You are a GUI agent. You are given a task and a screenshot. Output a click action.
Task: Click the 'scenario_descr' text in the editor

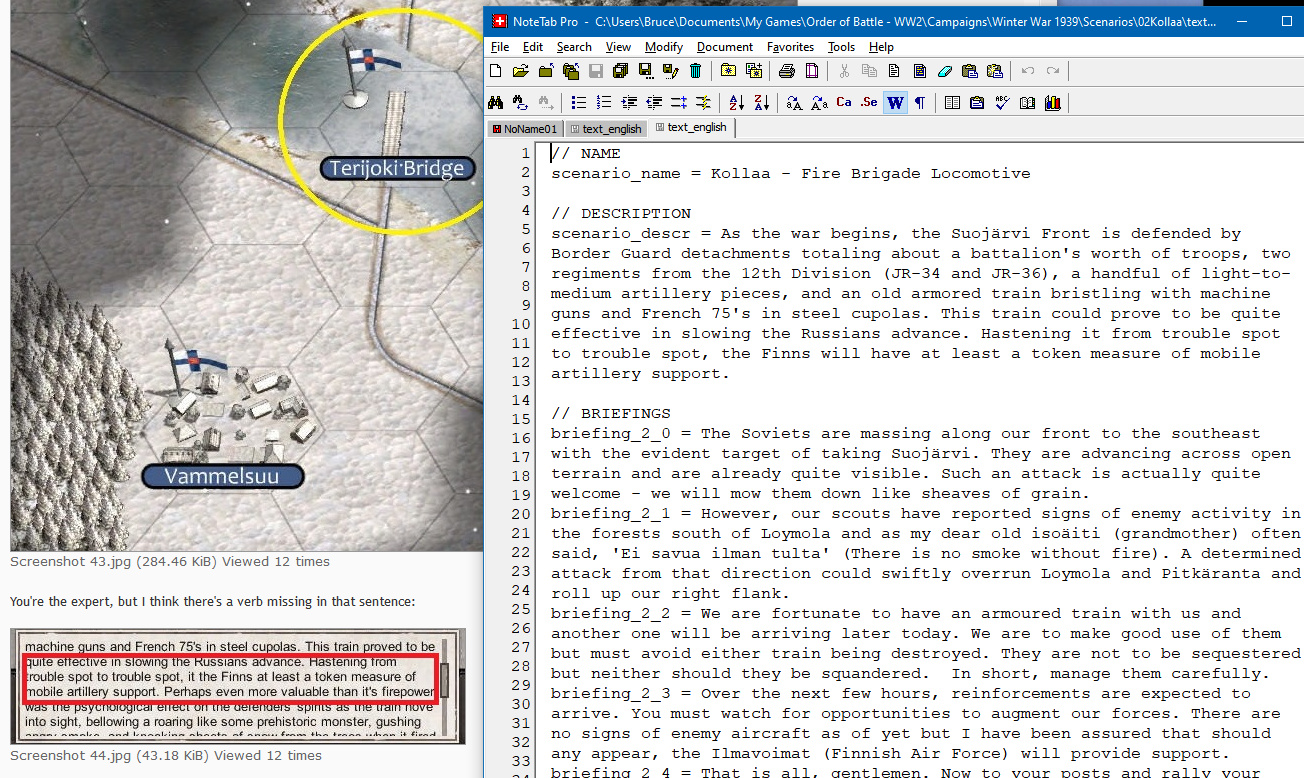coord(621,234)
